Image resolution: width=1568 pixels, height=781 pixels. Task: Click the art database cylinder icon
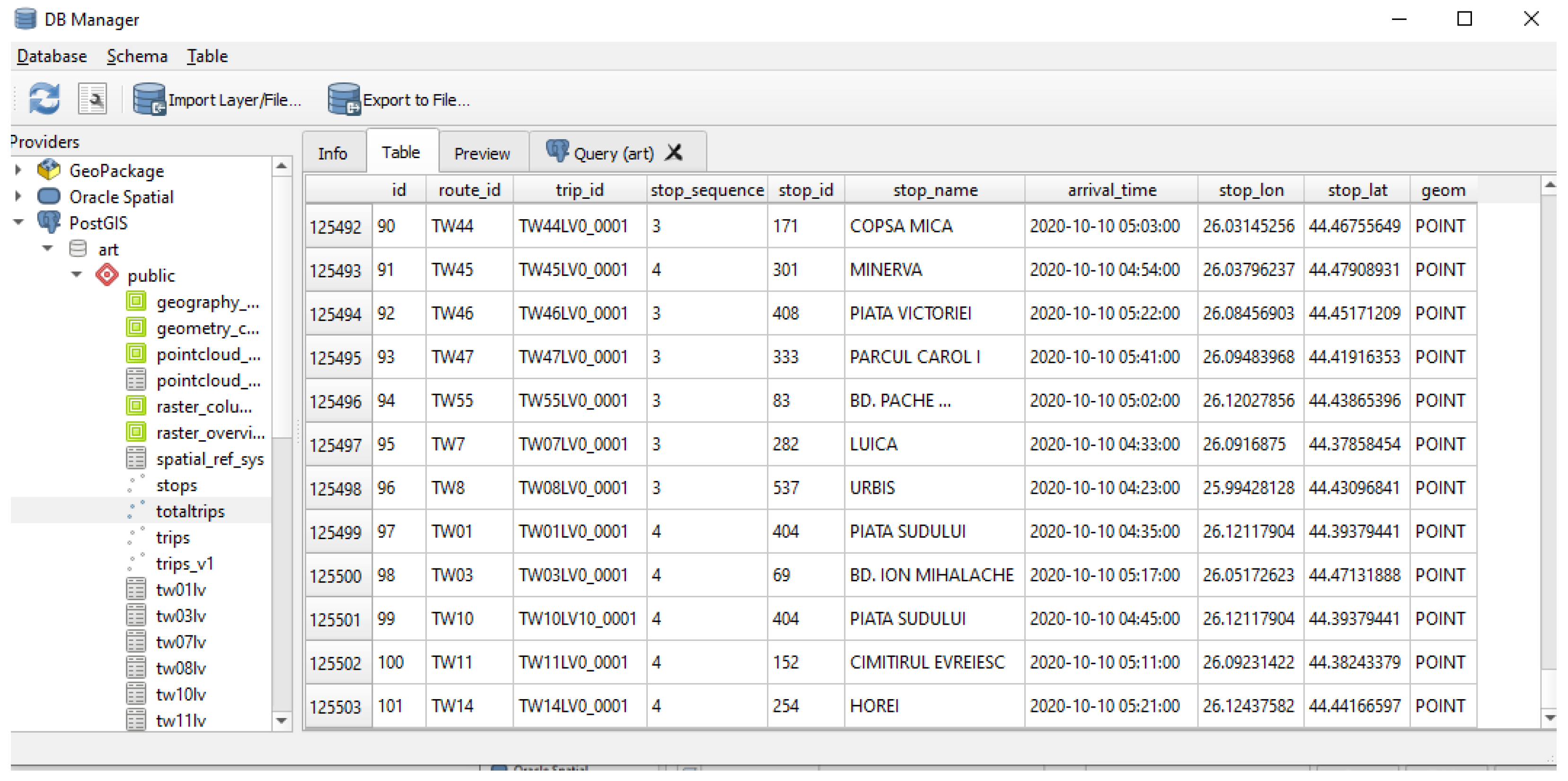(78, 249)
